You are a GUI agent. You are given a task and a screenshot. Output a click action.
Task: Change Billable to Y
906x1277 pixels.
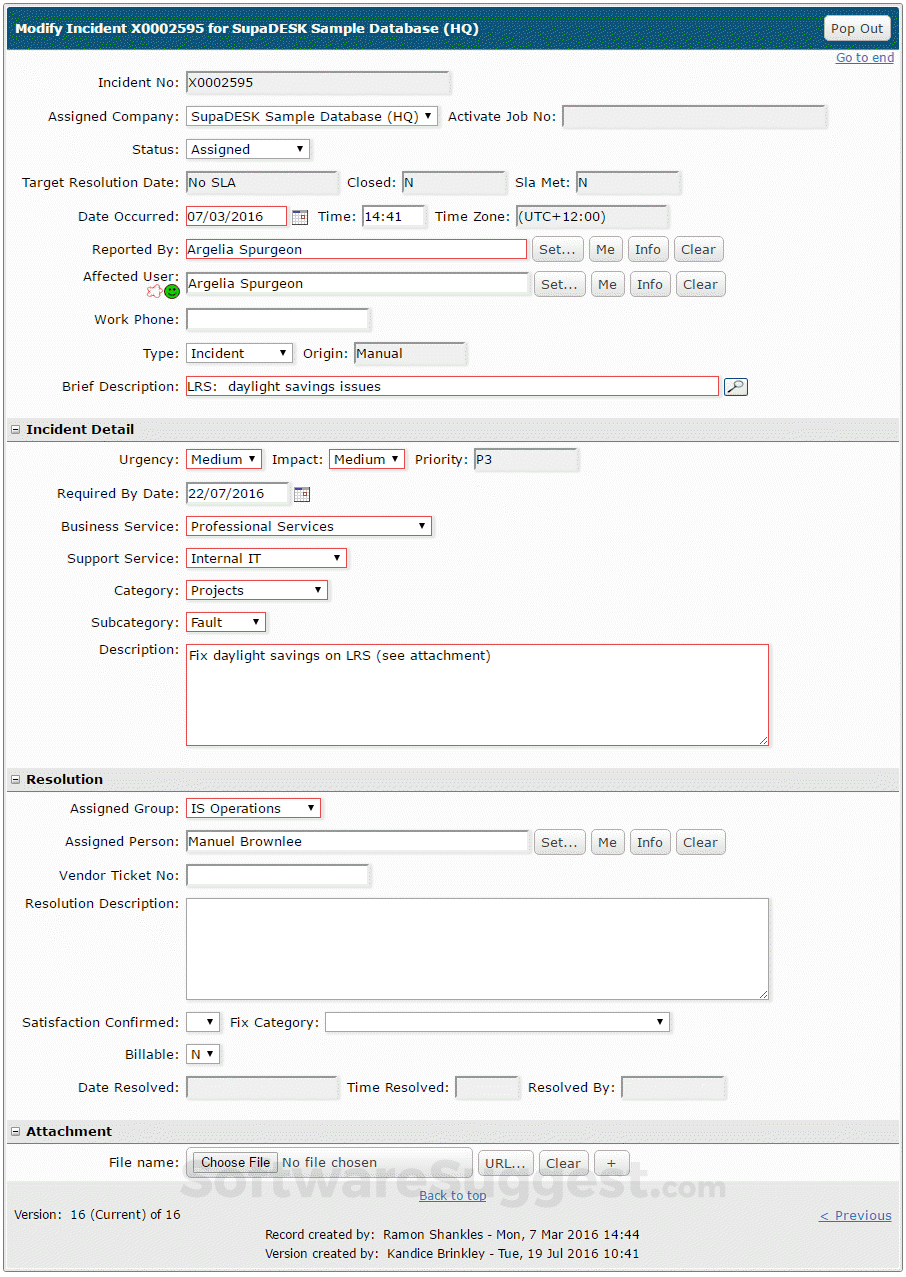[203, 1053]
